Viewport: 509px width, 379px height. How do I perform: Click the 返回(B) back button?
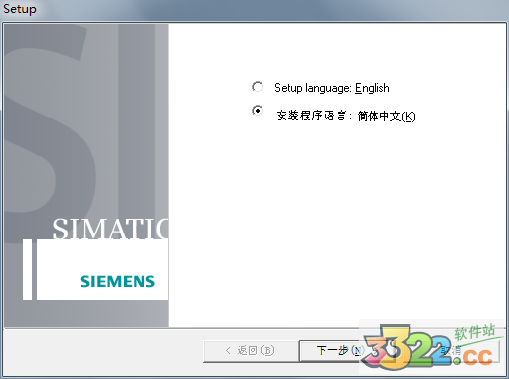(251, 351)
